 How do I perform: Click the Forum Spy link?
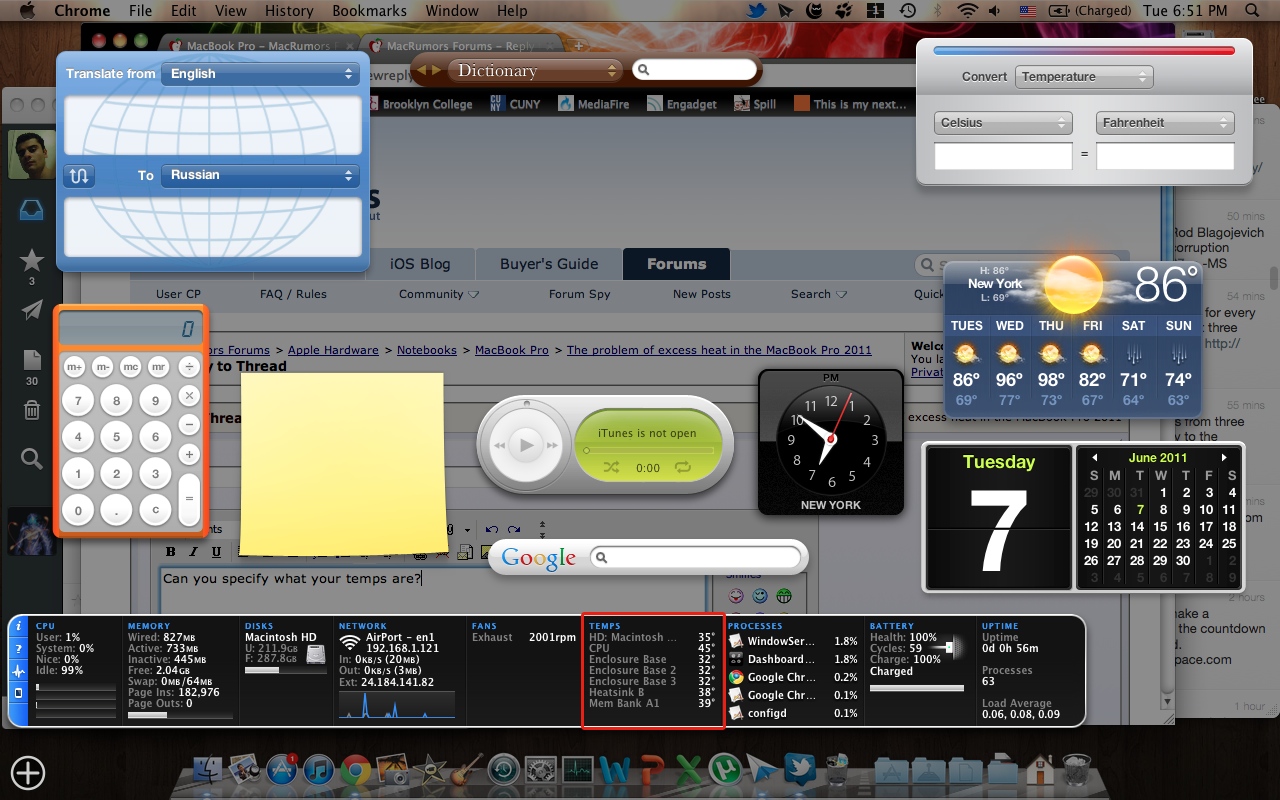coord(580,294)
